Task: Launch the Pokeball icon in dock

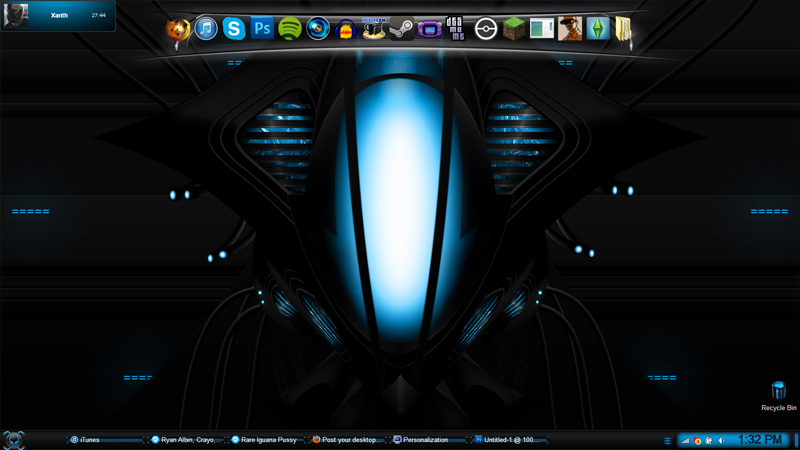Action: coord(485,29)
